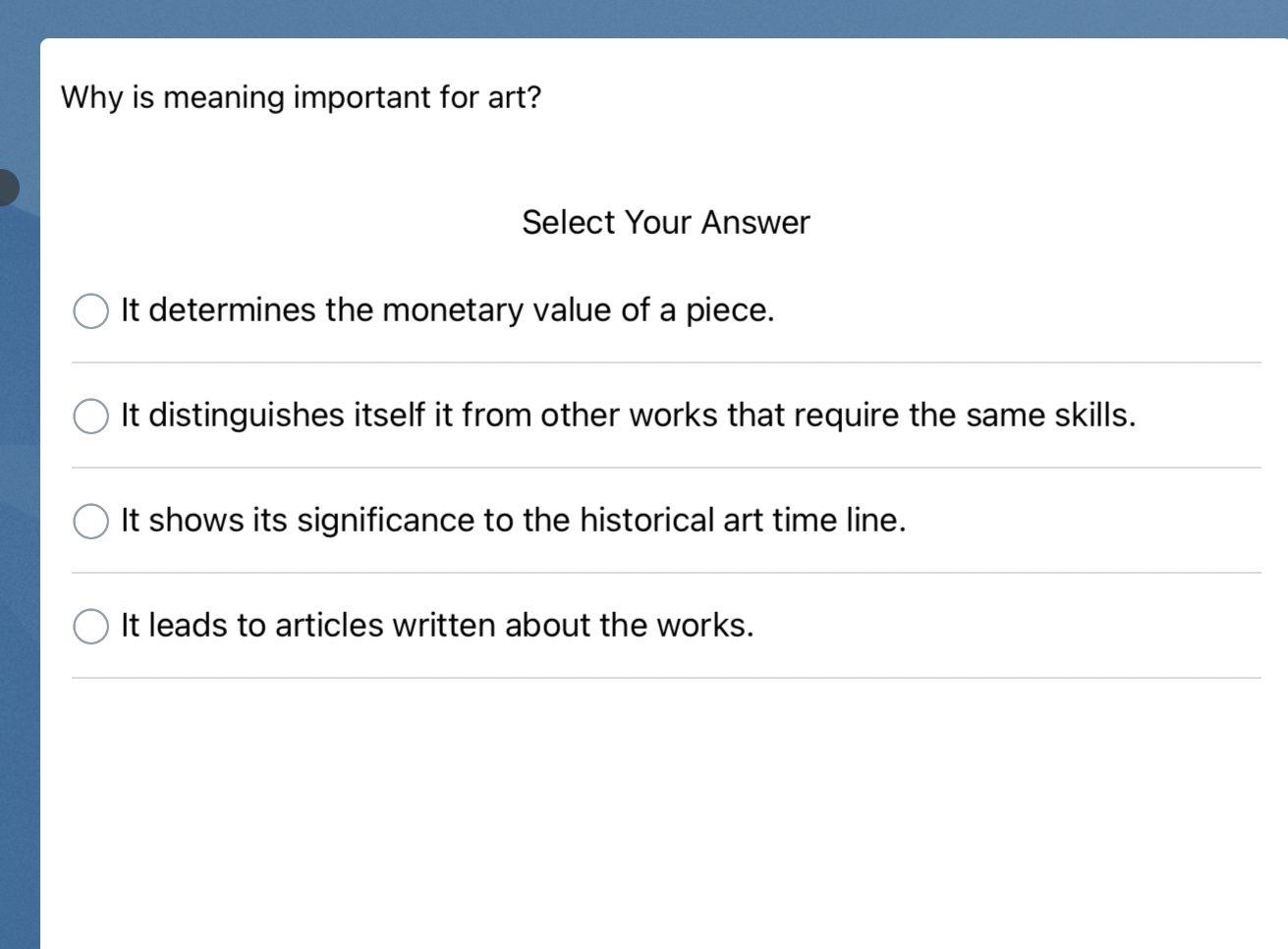Click the 'Select Your Answer' heading
This screenshot has height=949, width=1288.
point(666,222)
